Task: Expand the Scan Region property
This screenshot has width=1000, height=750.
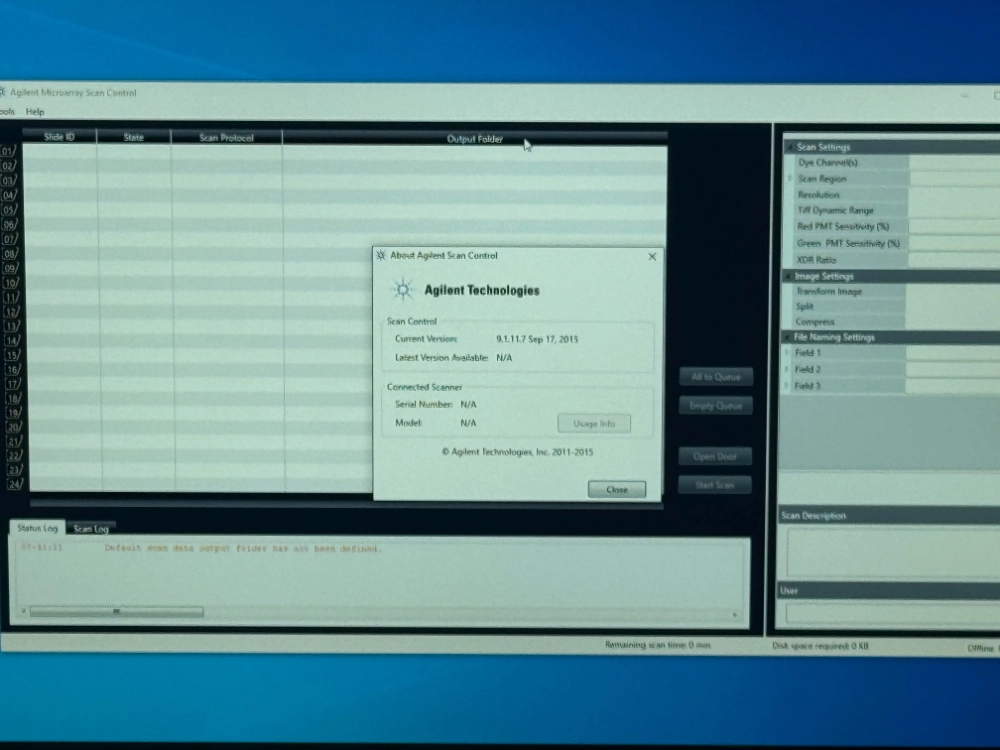Action: tap(790, 179)
